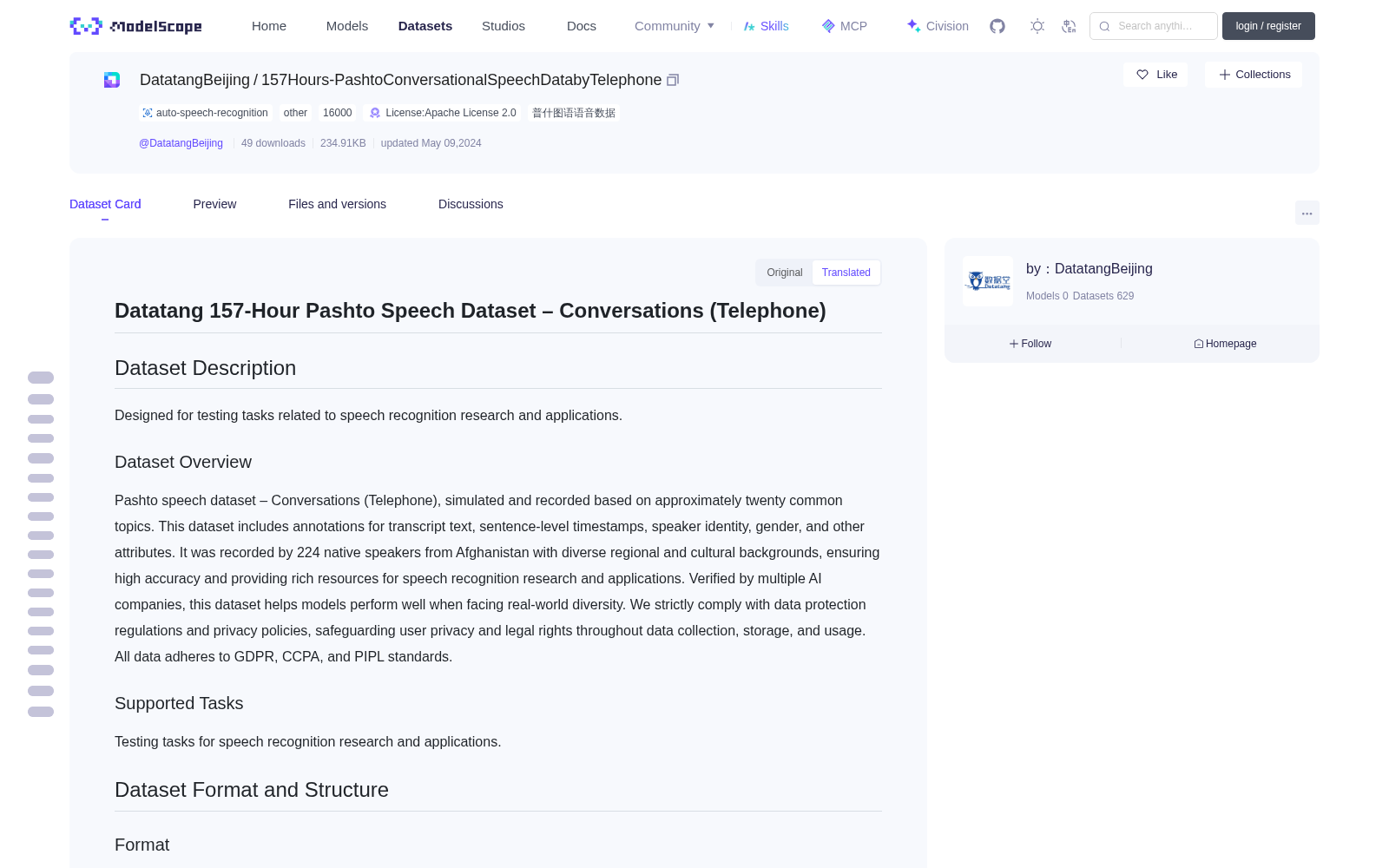Show the Original language version
Image resolution: width=1389 pixels, height=868 pixels.
pos(785,273)
